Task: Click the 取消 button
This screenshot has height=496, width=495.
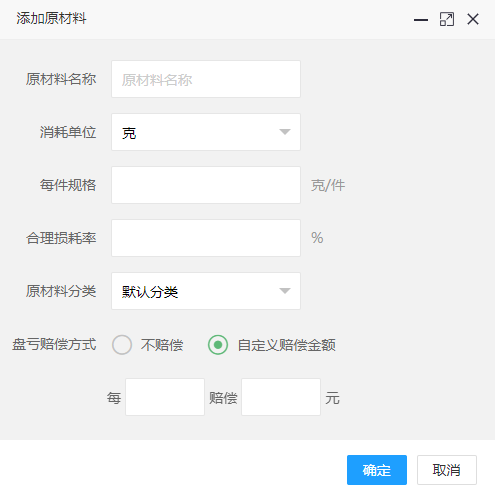Action: coord(447,470)
